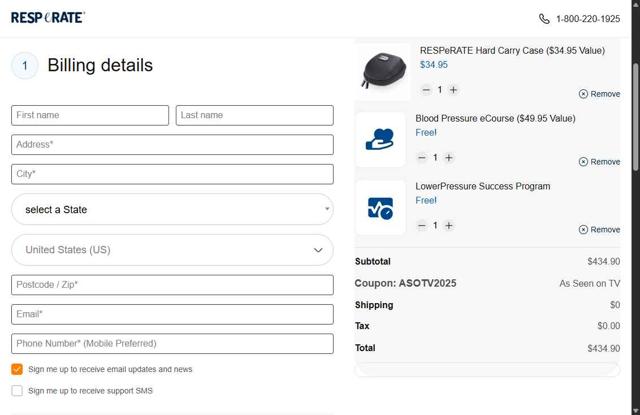Viewport: 640px width, 415px height.
Task: Click the RESPeRATE logo
Action: click(48, 18)
